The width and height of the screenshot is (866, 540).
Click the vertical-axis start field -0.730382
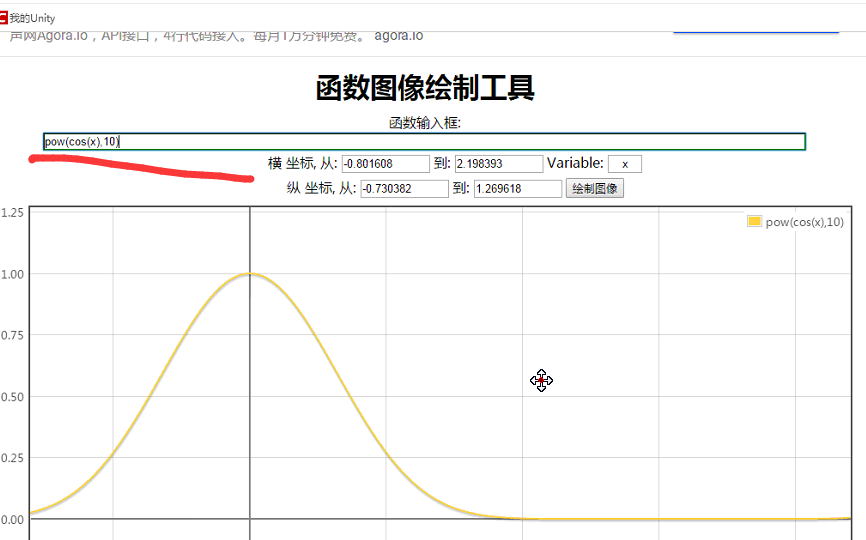tap(404, 189)
